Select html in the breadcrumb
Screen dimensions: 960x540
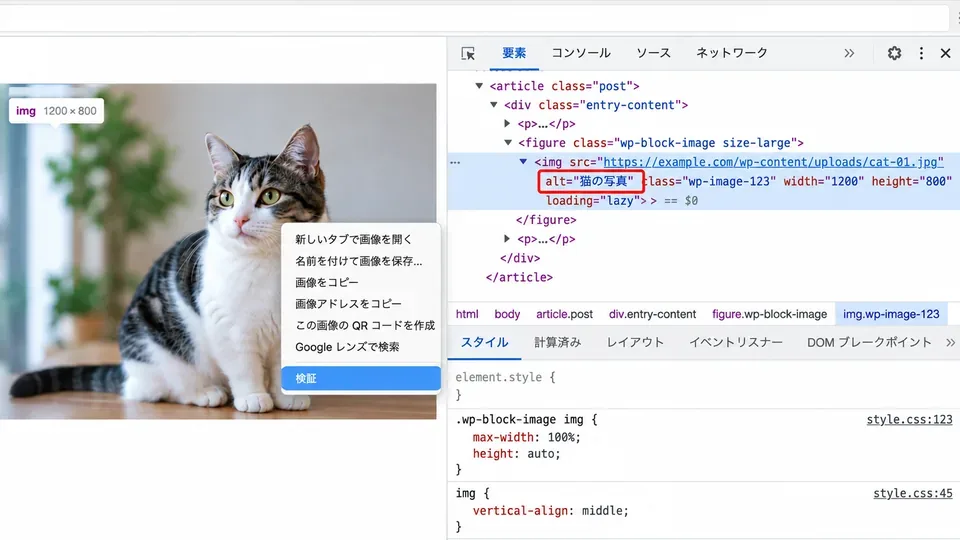[x=467, y=314]
